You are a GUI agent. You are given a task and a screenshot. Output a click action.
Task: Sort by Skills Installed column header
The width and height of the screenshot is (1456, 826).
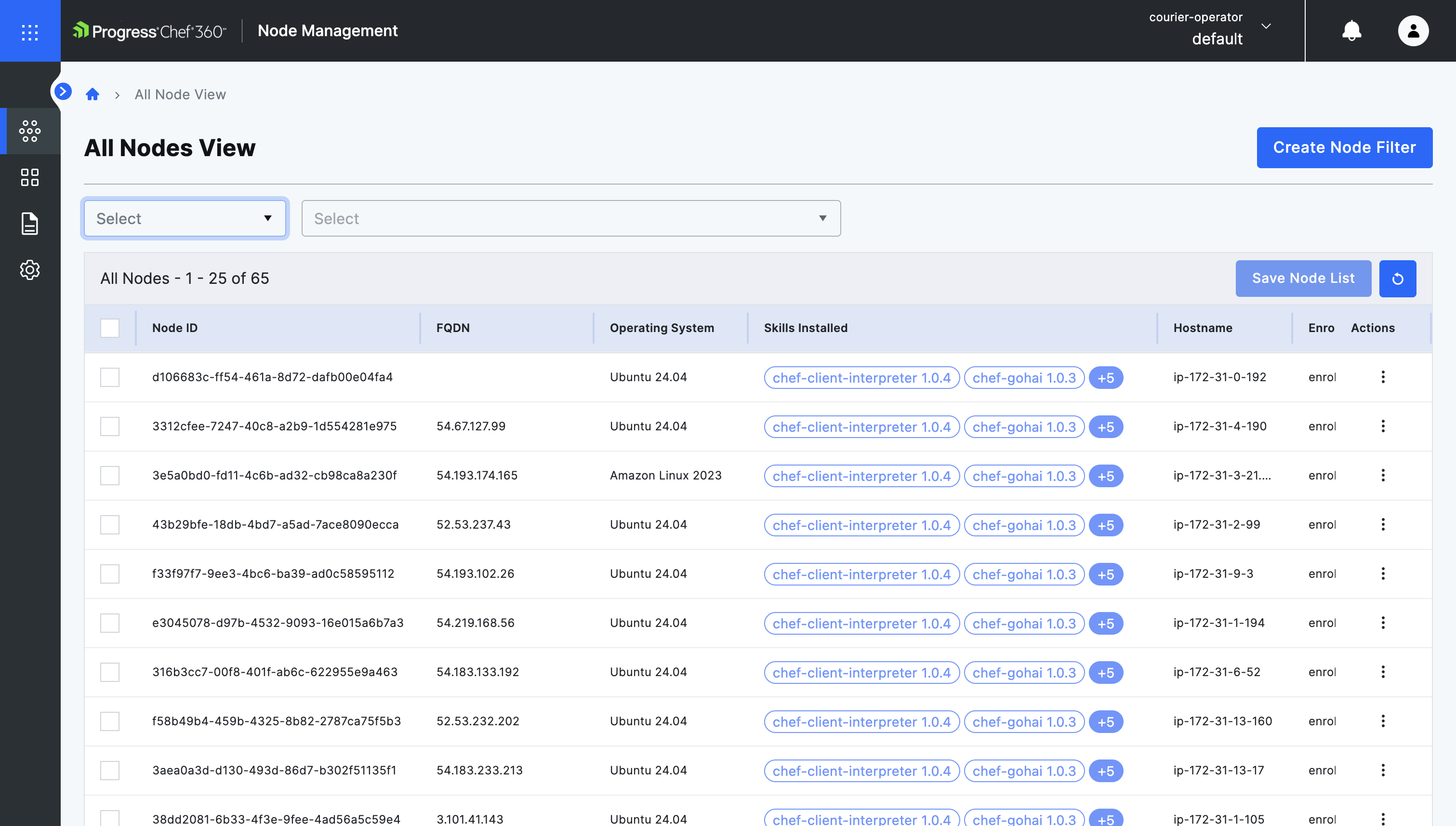point(806,328)
